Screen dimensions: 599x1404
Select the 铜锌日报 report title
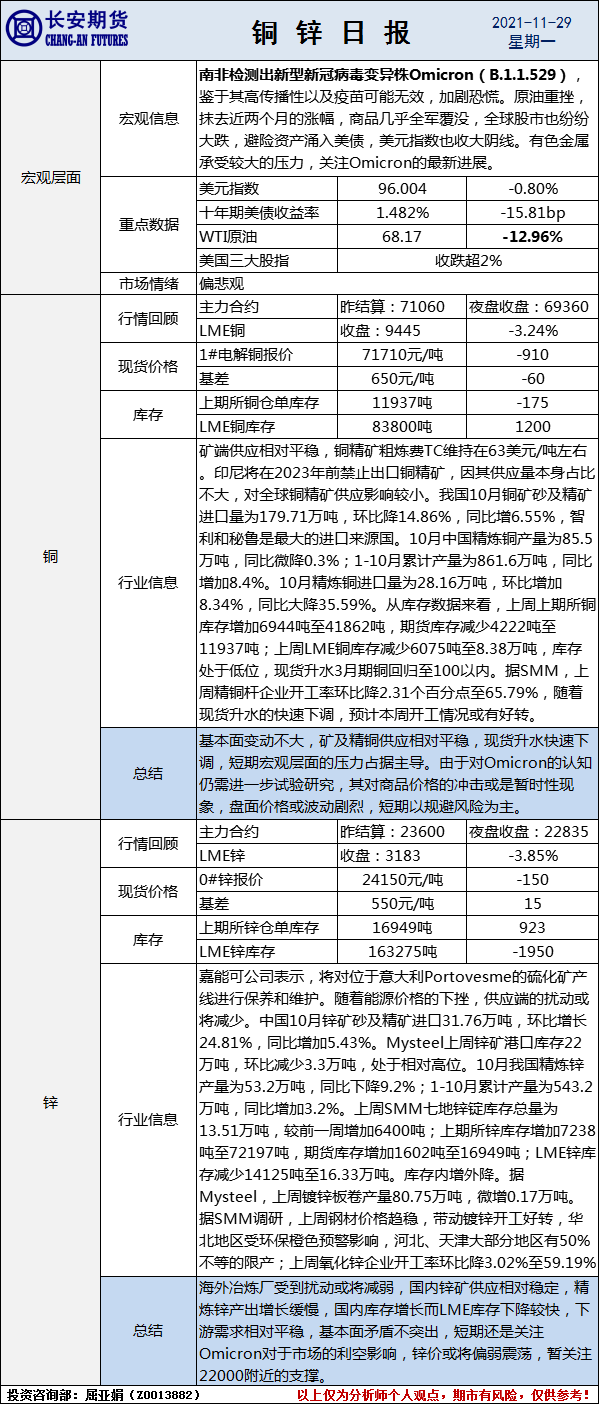pyautogui.click(x=331, y=32)
